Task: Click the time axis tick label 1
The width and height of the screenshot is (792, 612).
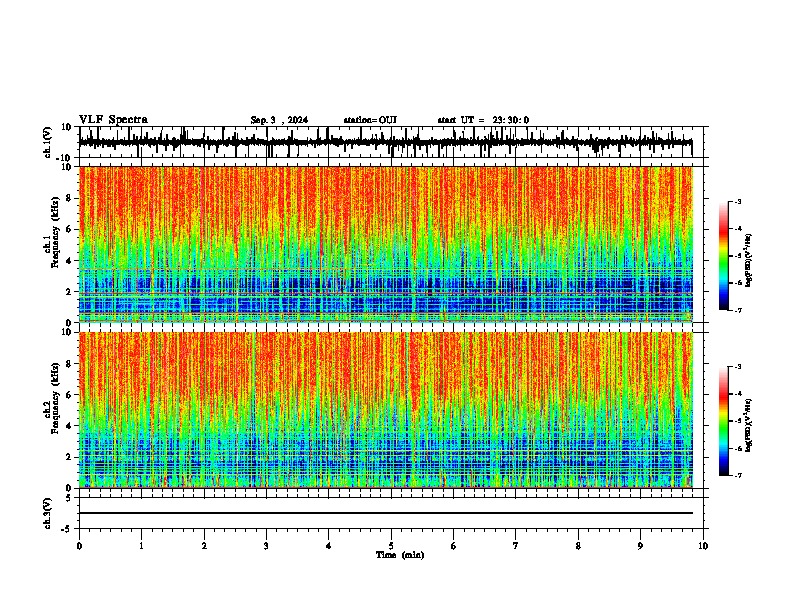Action: [x=141, y=546]
